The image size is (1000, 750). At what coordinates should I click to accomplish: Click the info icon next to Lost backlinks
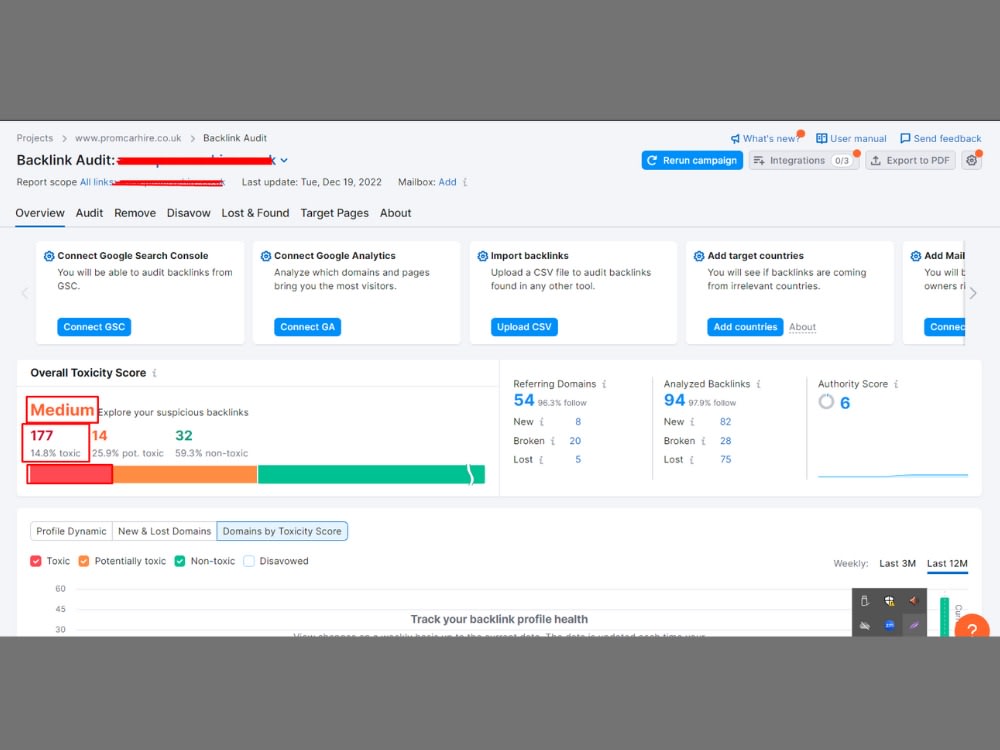(x=691, y=460)
